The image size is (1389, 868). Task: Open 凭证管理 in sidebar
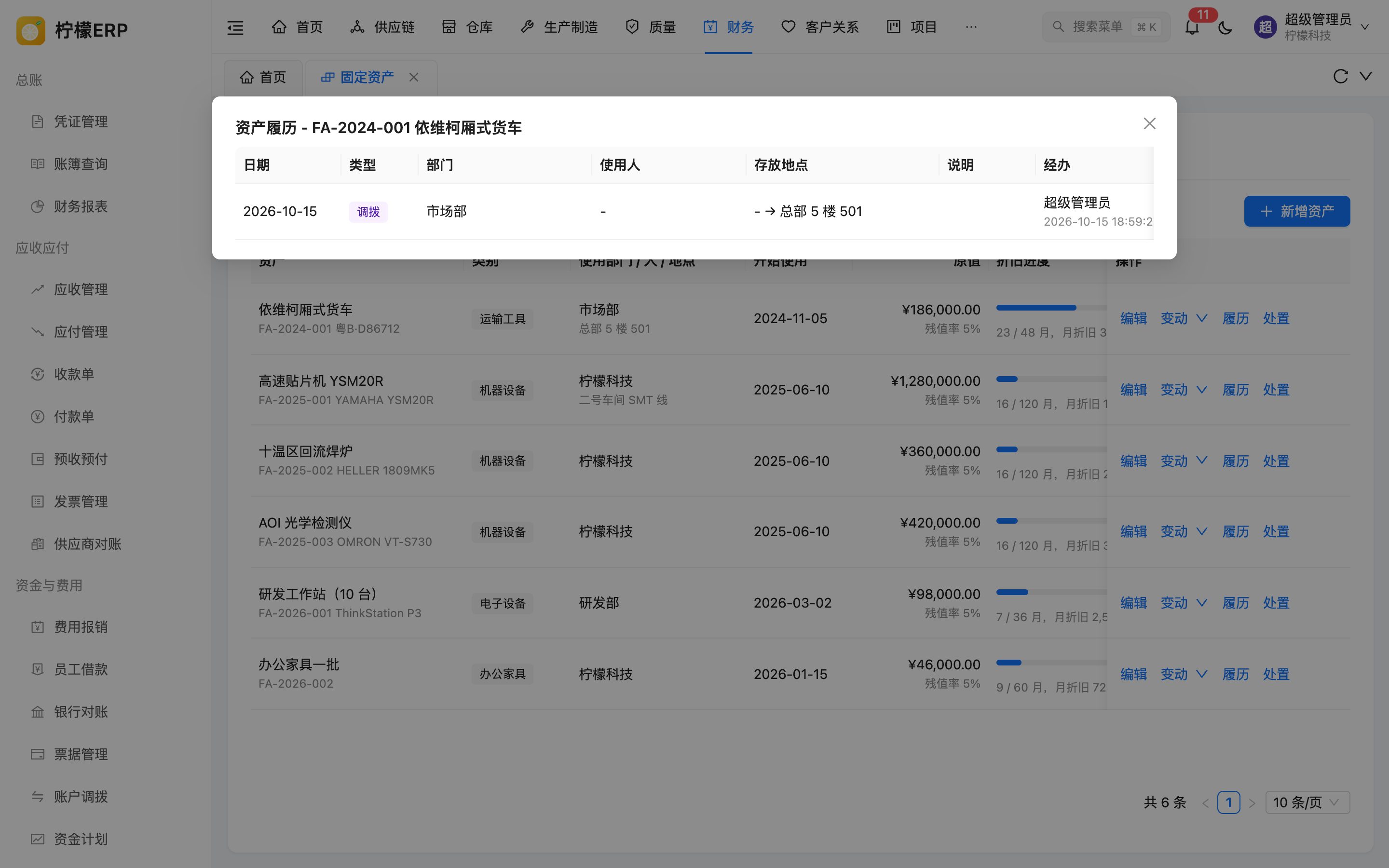81,122
